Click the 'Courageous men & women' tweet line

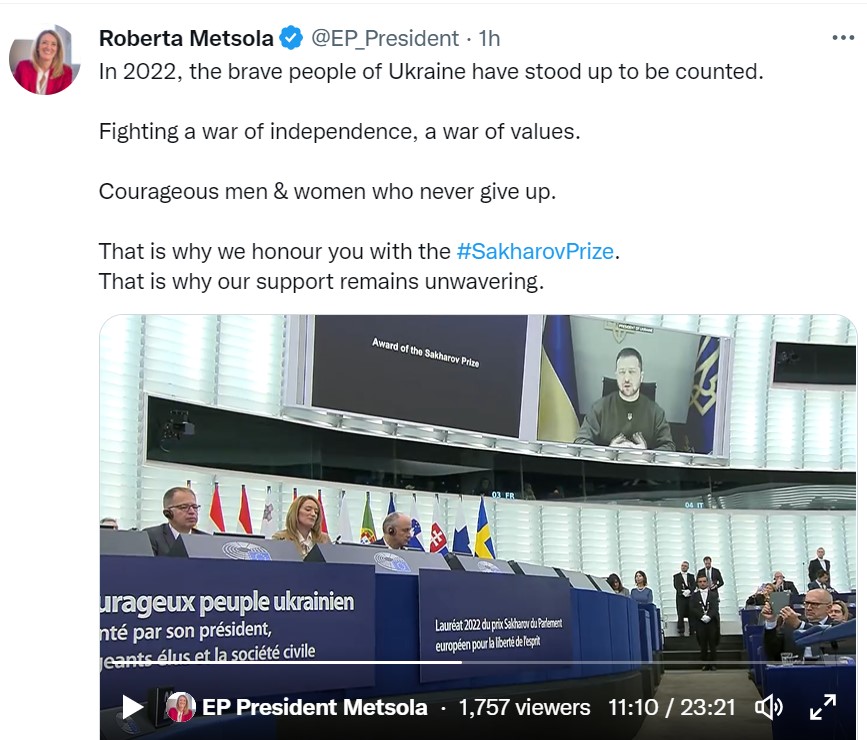[x=326, y=191]
